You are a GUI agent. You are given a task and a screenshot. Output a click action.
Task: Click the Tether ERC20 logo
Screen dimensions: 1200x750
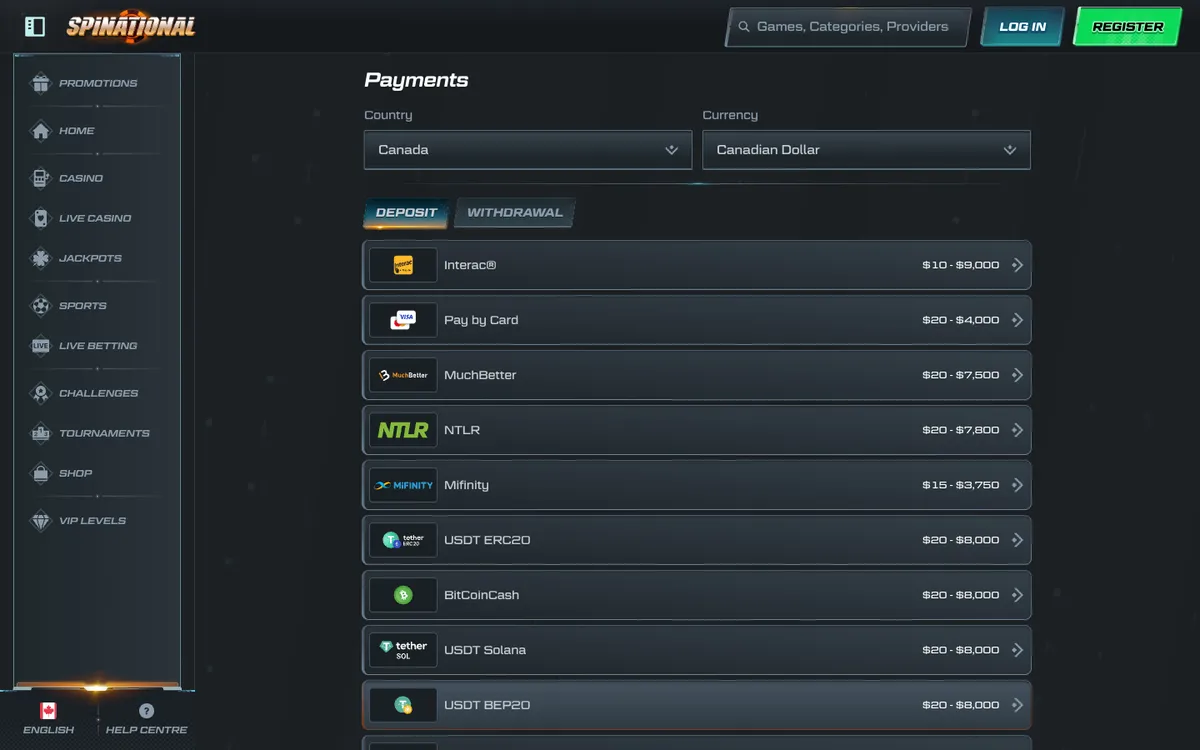[403, 540]
